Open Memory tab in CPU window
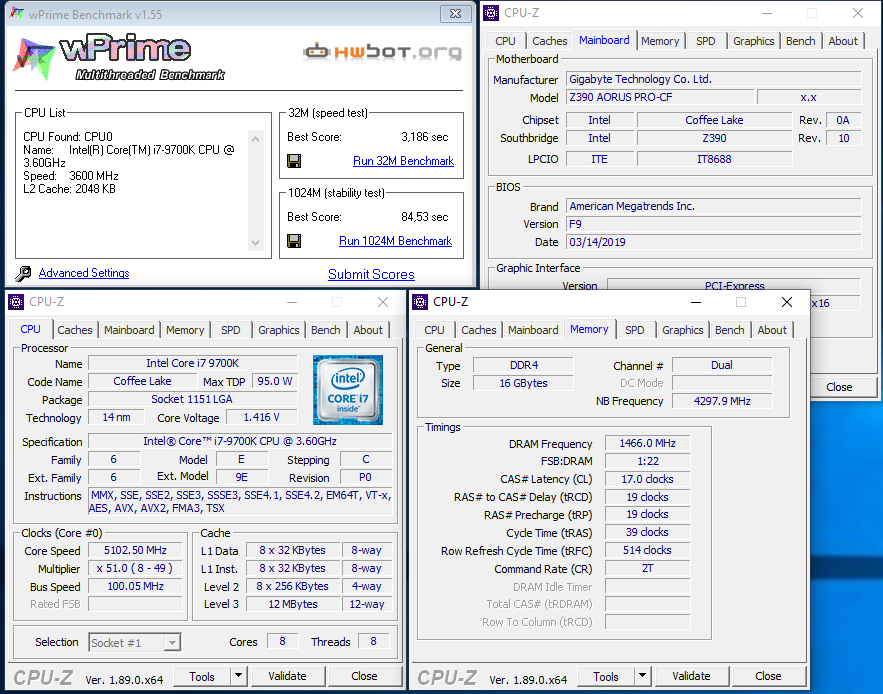The width and height of the screenshot is (883, 694). tap(185, 330)
